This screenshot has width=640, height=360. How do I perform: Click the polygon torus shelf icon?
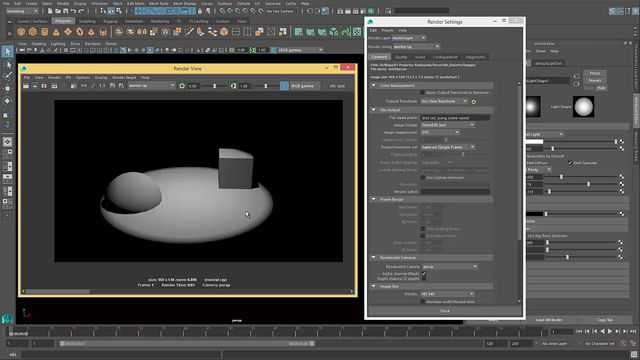(x=80, y=31)
